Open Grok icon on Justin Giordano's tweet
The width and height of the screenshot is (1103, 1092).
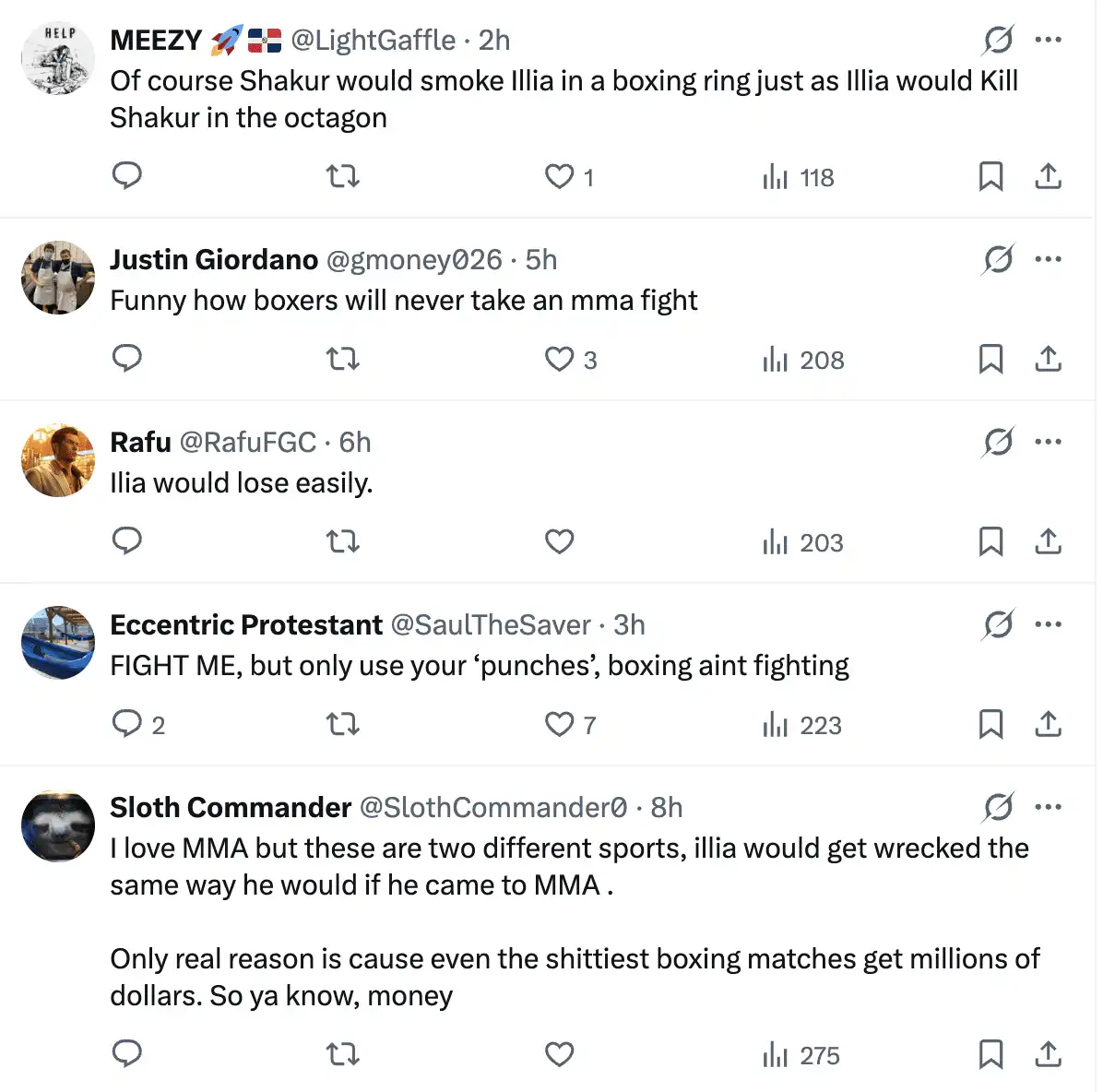click(x=997, y=259)
